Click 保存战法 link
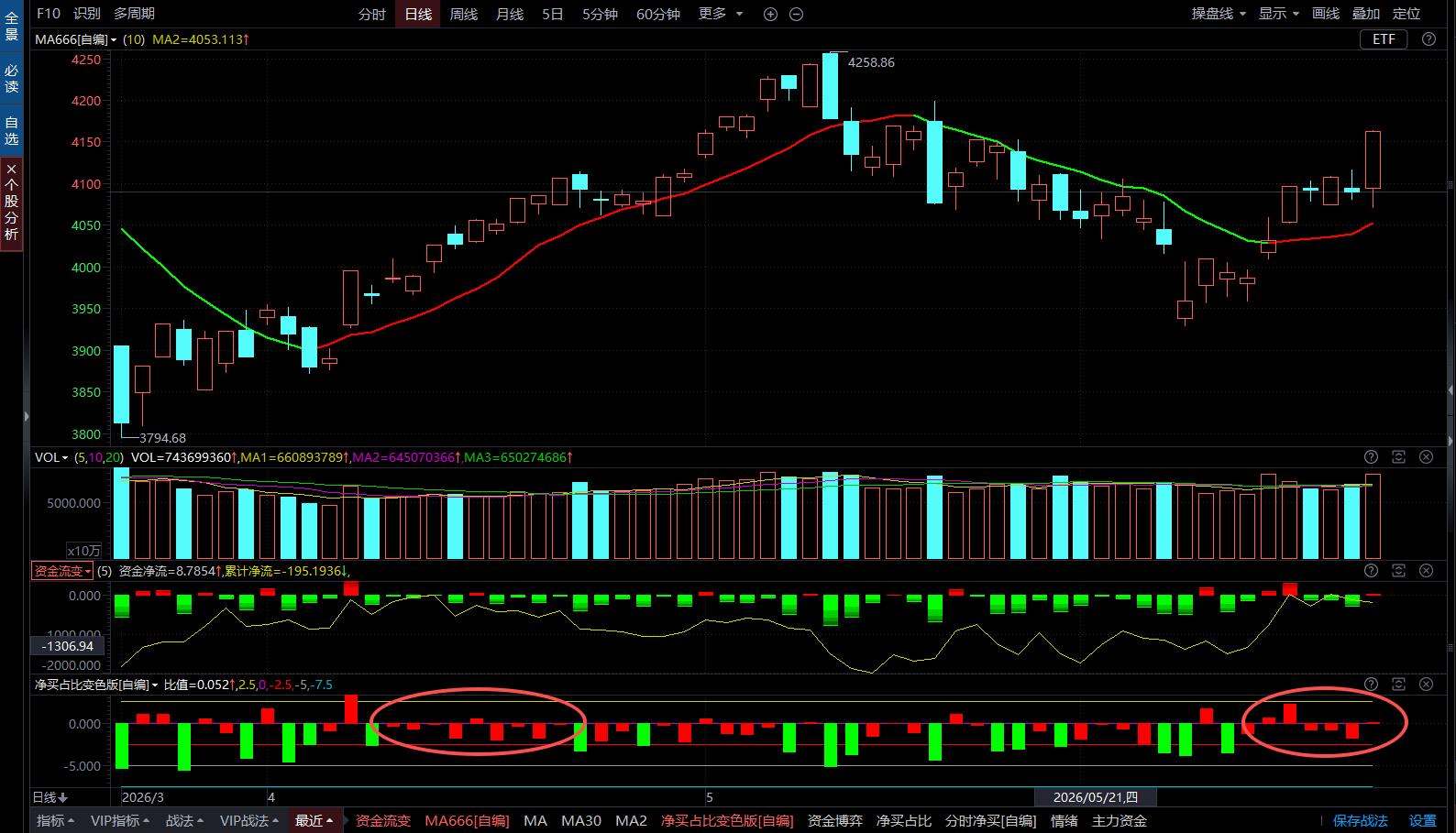The width and height of the screenshot is (1456, 833). coord(1361,821)
